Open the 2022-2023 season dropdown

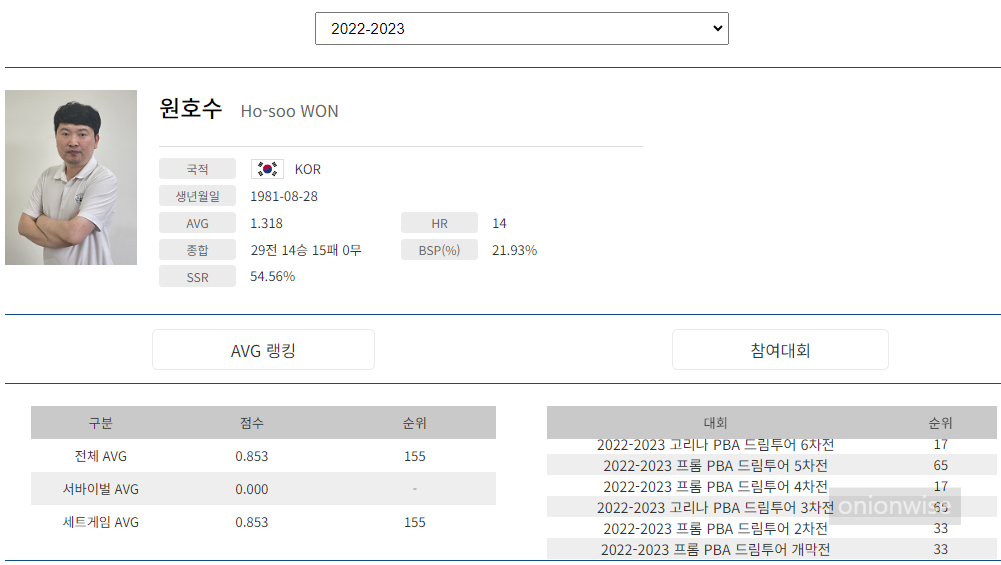(x=522, y=29)
